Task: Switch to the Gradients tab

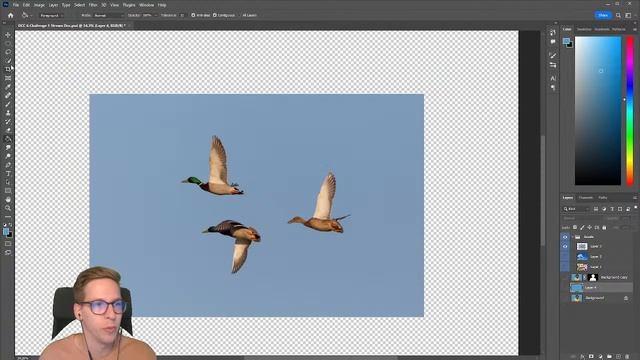Action: pyautogui.click(x=602, y=29)
